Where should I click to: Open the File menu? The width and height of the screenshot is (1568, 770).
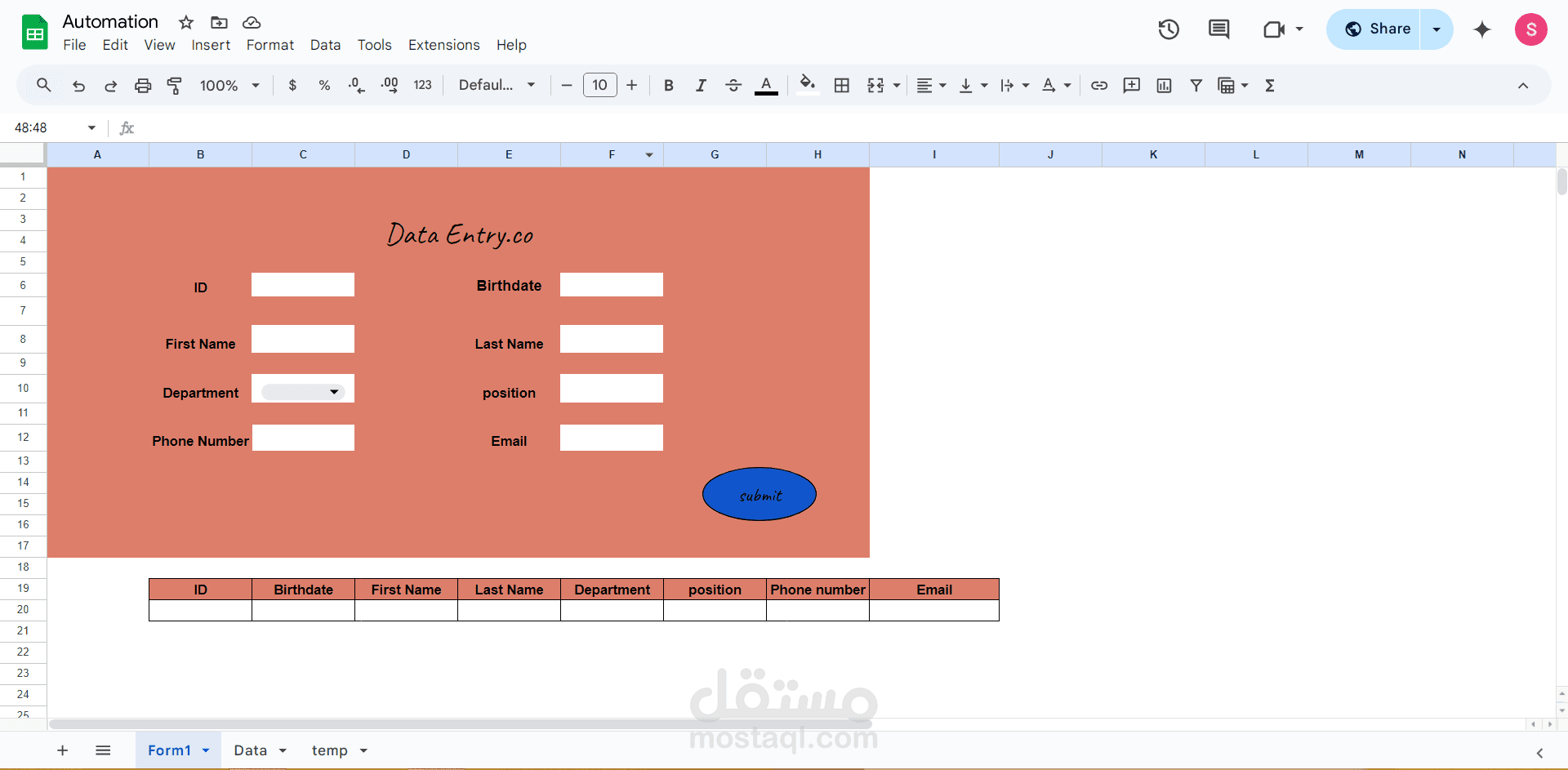click(74, 45)
